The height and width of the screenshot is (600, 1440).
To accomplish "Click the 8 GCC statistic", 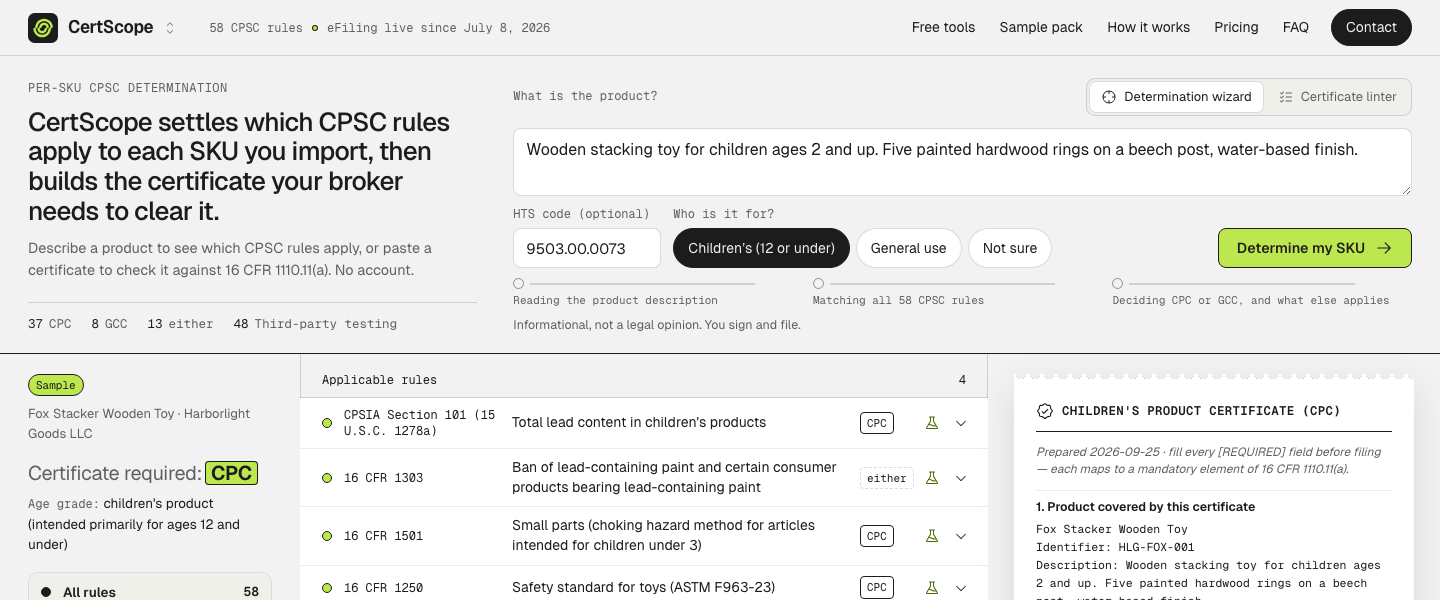I will (x=109, y=324).
